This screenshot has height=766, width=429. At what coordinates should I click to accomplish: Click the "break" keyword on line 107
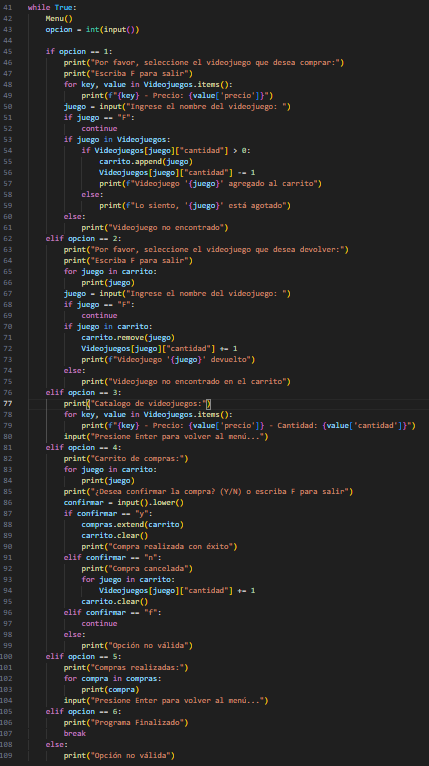pos(74,733)
